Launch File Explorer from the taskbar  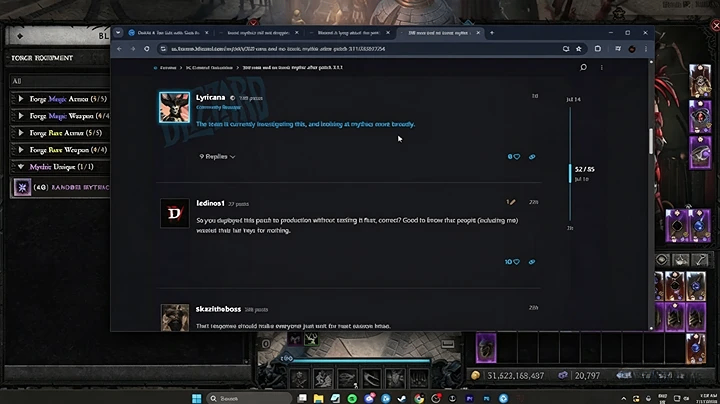point(318,398)
